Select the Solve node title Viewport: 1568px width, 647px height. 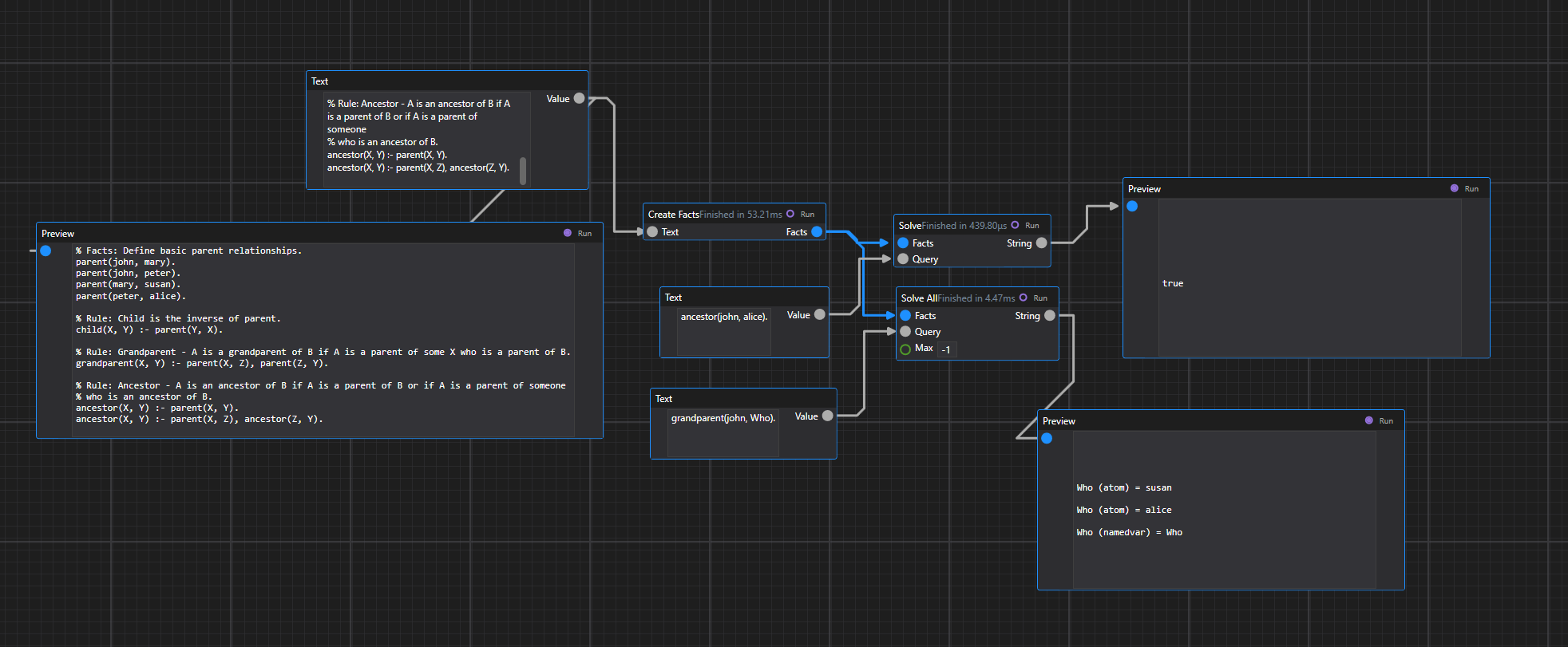click(910, 226)
